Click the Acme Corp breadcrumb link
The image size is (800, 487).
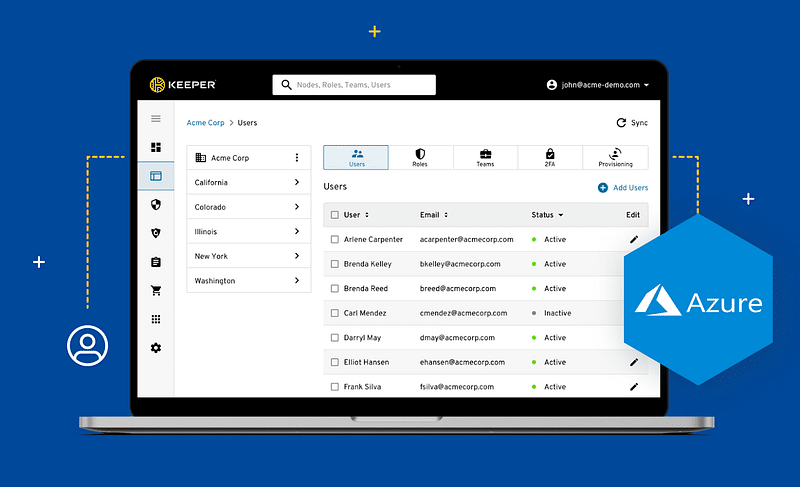(206, 123)
